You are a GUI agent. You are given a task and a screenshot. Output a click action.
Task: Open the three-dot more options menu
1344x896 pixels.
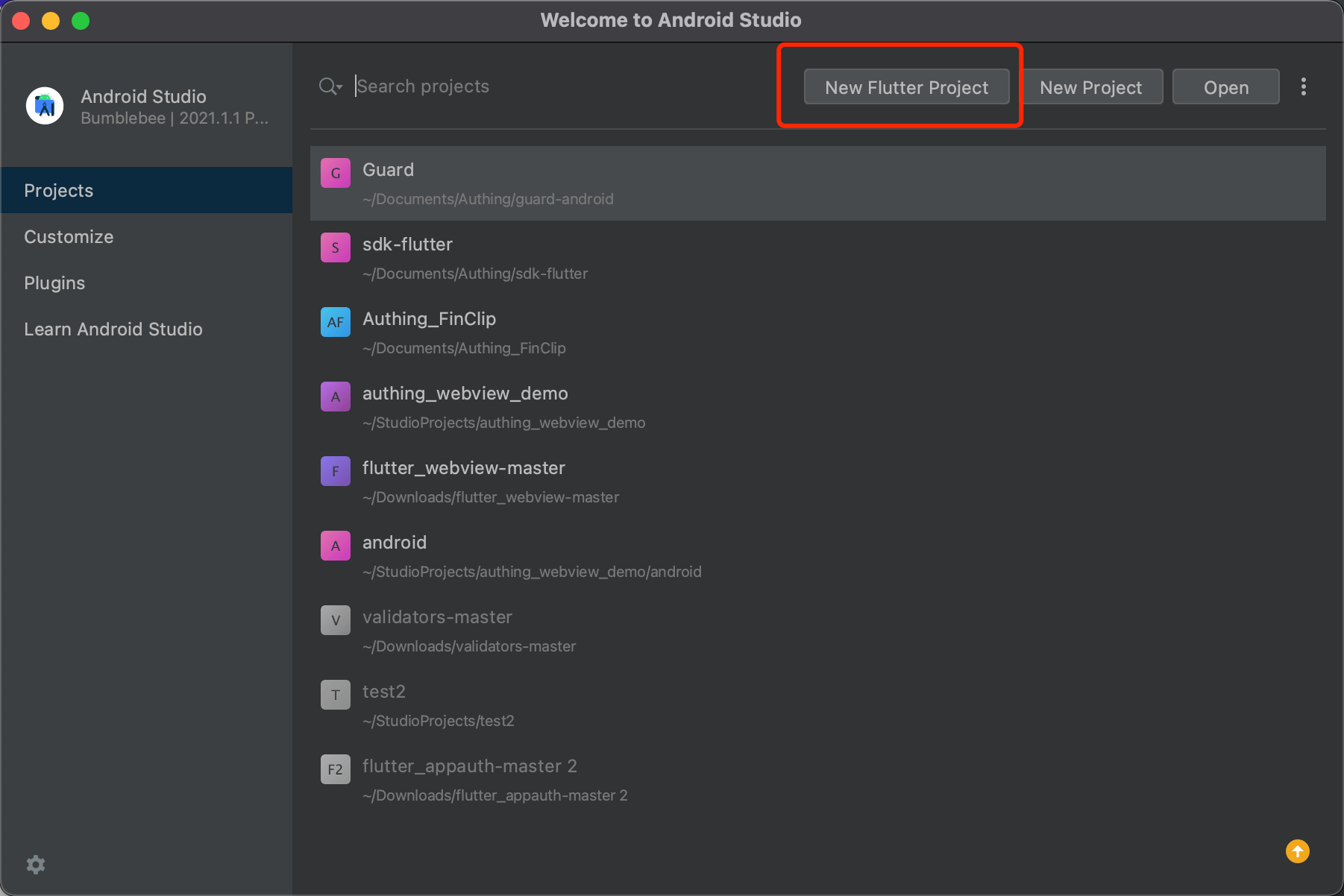[x=1303, y=87]
